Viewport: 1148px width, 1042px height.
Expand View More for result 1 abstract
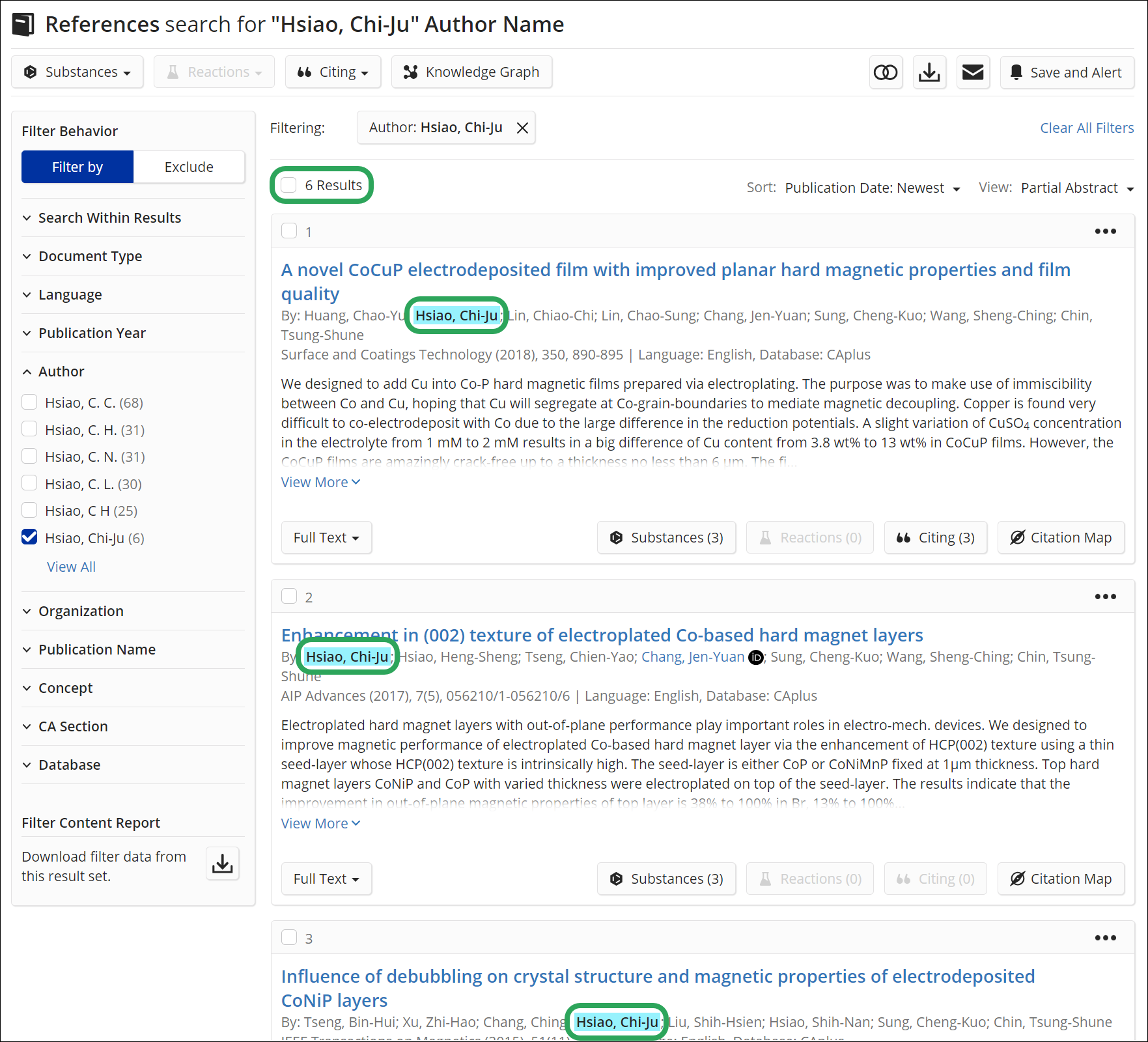(320, 482)
